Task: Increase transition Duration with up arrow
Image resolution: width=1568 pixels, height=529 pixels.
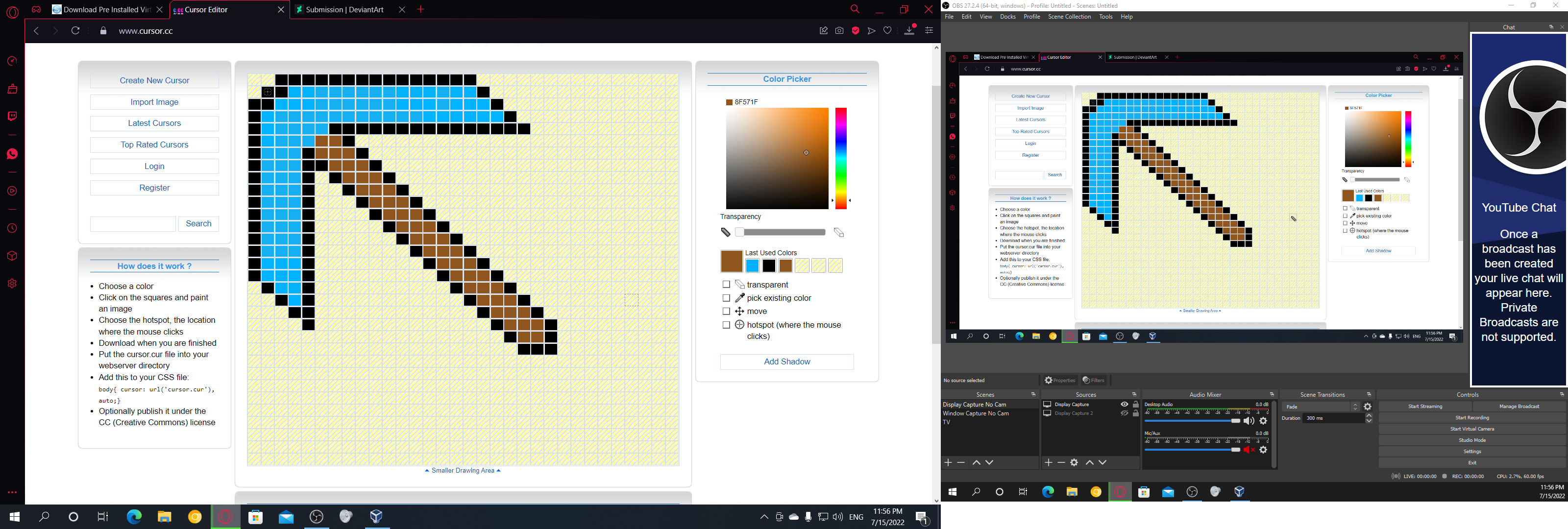Action: point(1369,416)
